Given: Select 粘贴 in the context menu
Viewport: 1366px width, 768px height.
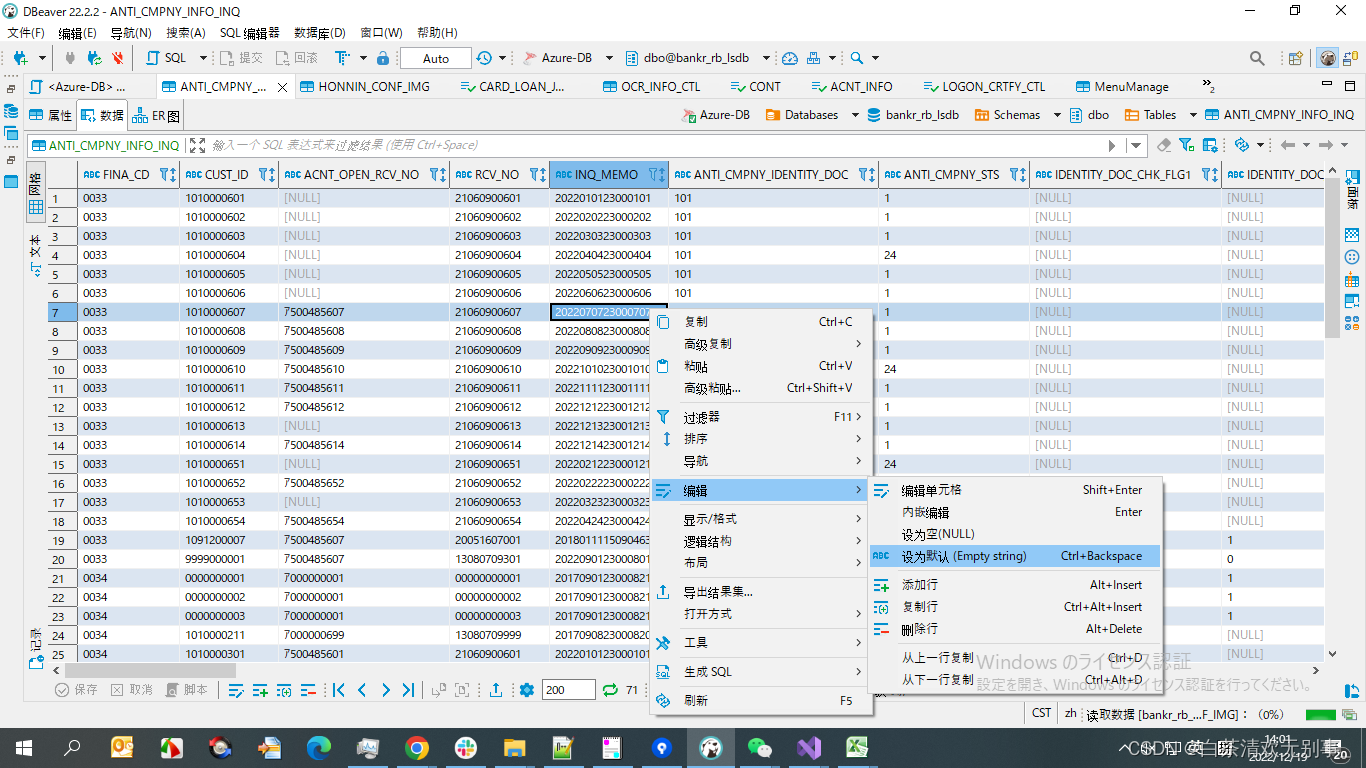Looking at the screenshot, I should tap(762, 366).
